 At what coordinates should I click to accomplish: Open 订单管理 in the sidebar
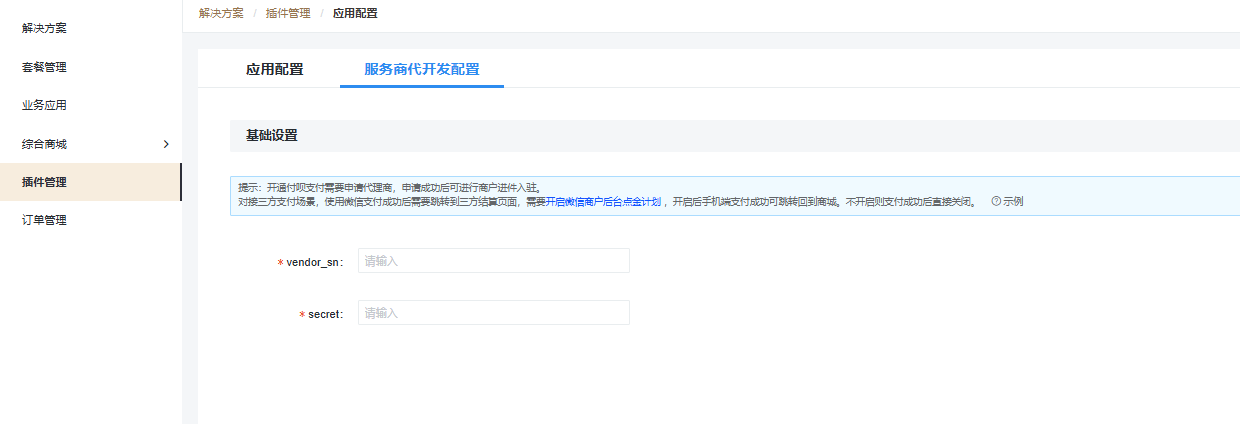tap(44, 220)
